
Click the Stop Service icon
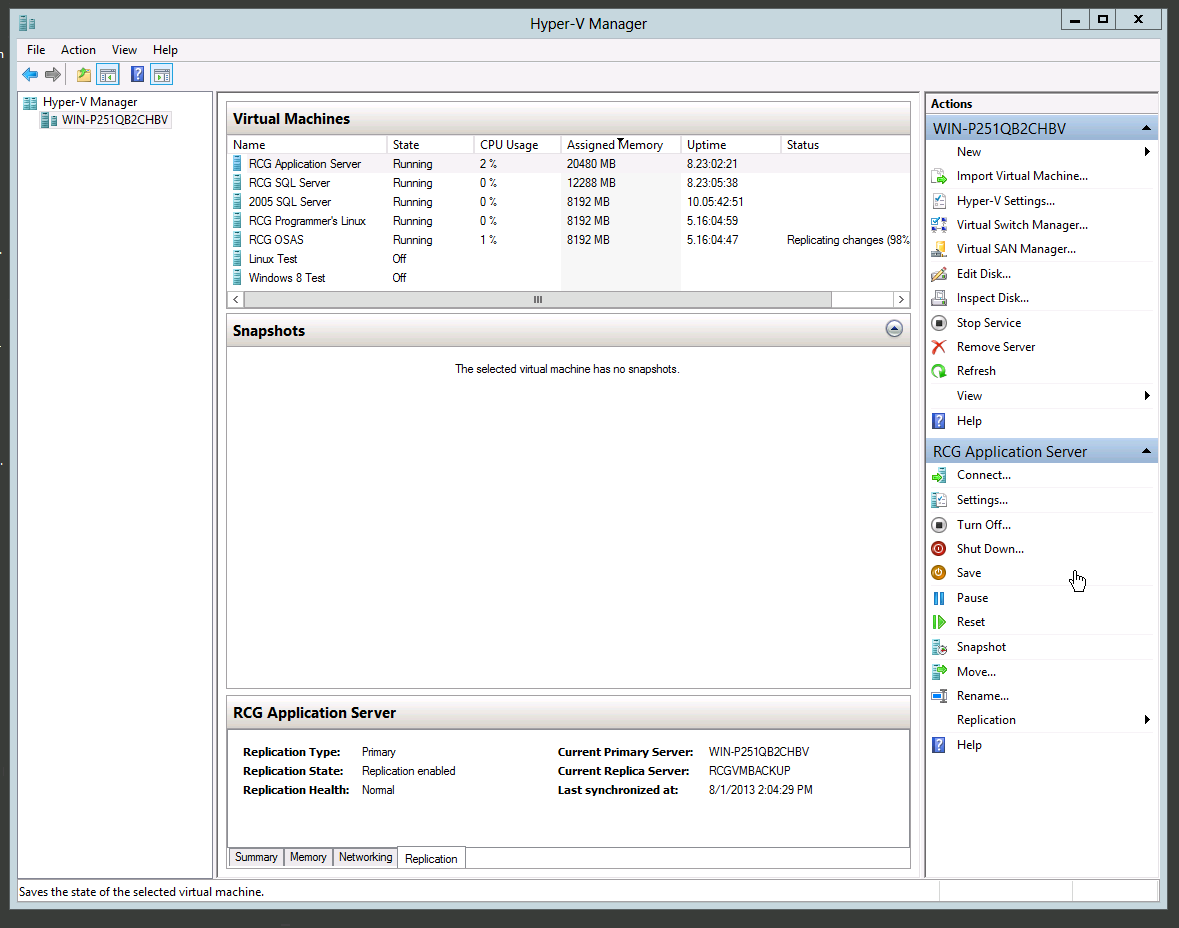pos(939,323)
